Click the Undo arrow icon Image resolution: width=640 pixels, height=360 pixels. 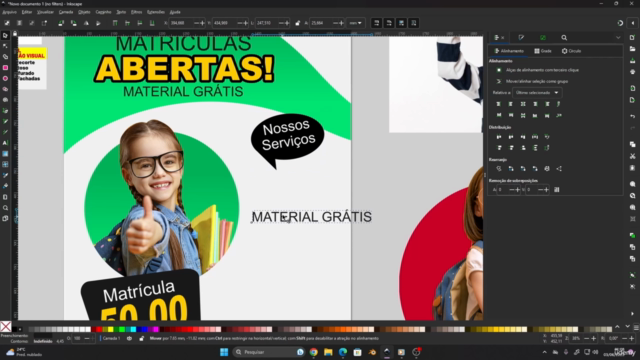(632, 116)
